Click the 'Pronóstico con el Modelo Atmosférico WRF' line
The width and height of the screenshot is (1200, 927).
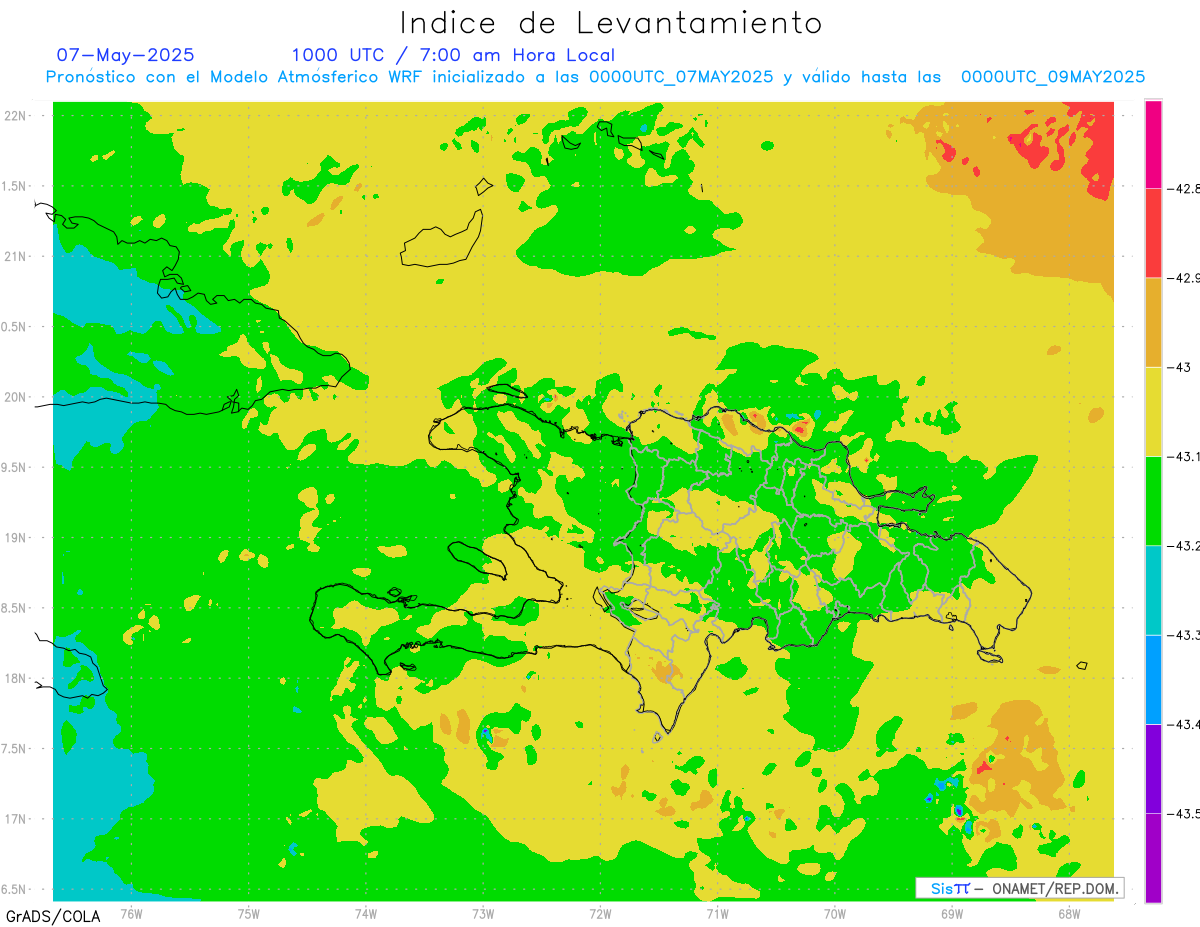pos(595,77)
